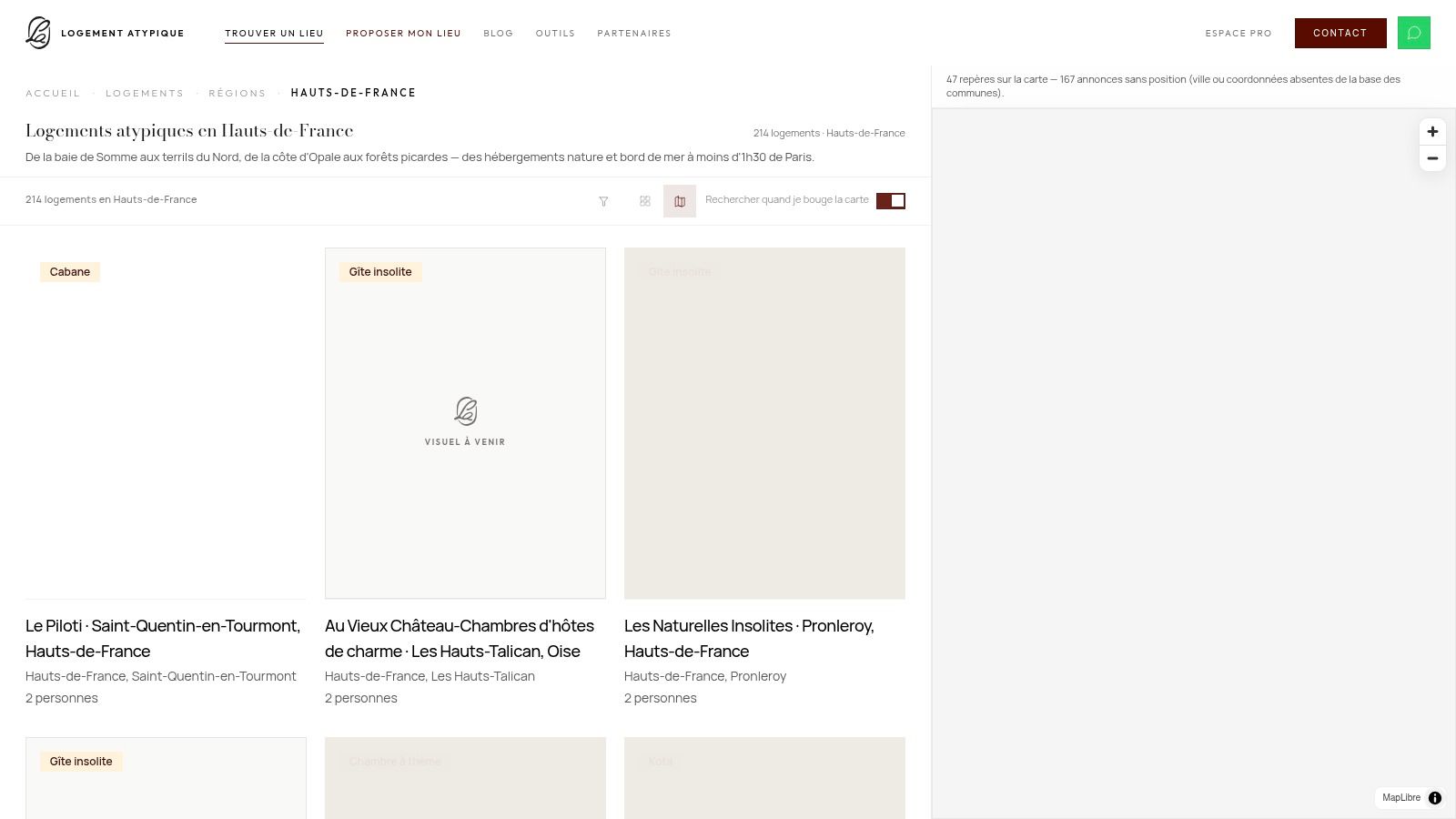This screenshot has height=819, width=1456.
Task: Click the Contact button
Action: pos(1340,33)
